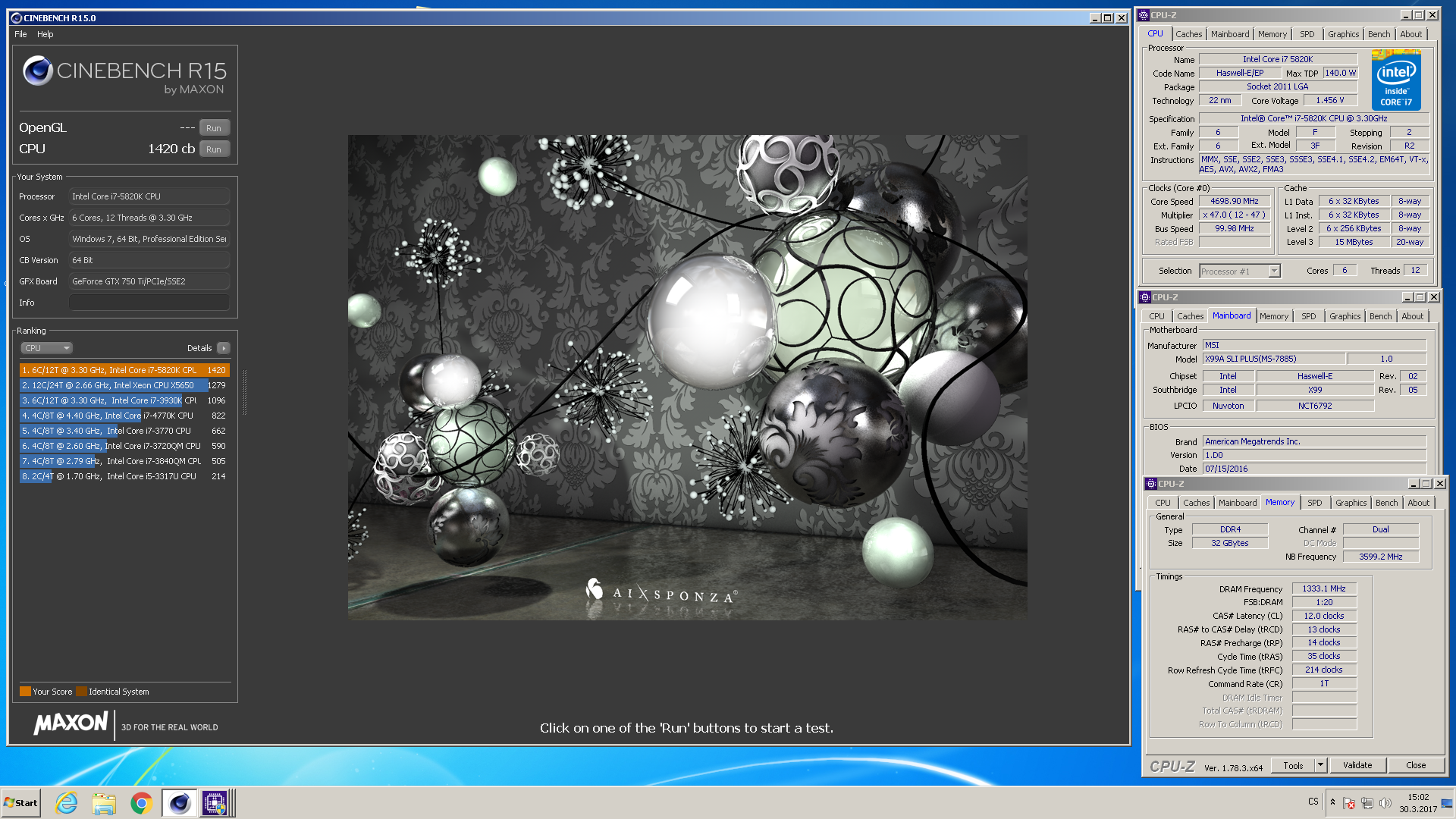Open the CPU-Z Tools button
1456x819 pixels.
(1293, 766)
